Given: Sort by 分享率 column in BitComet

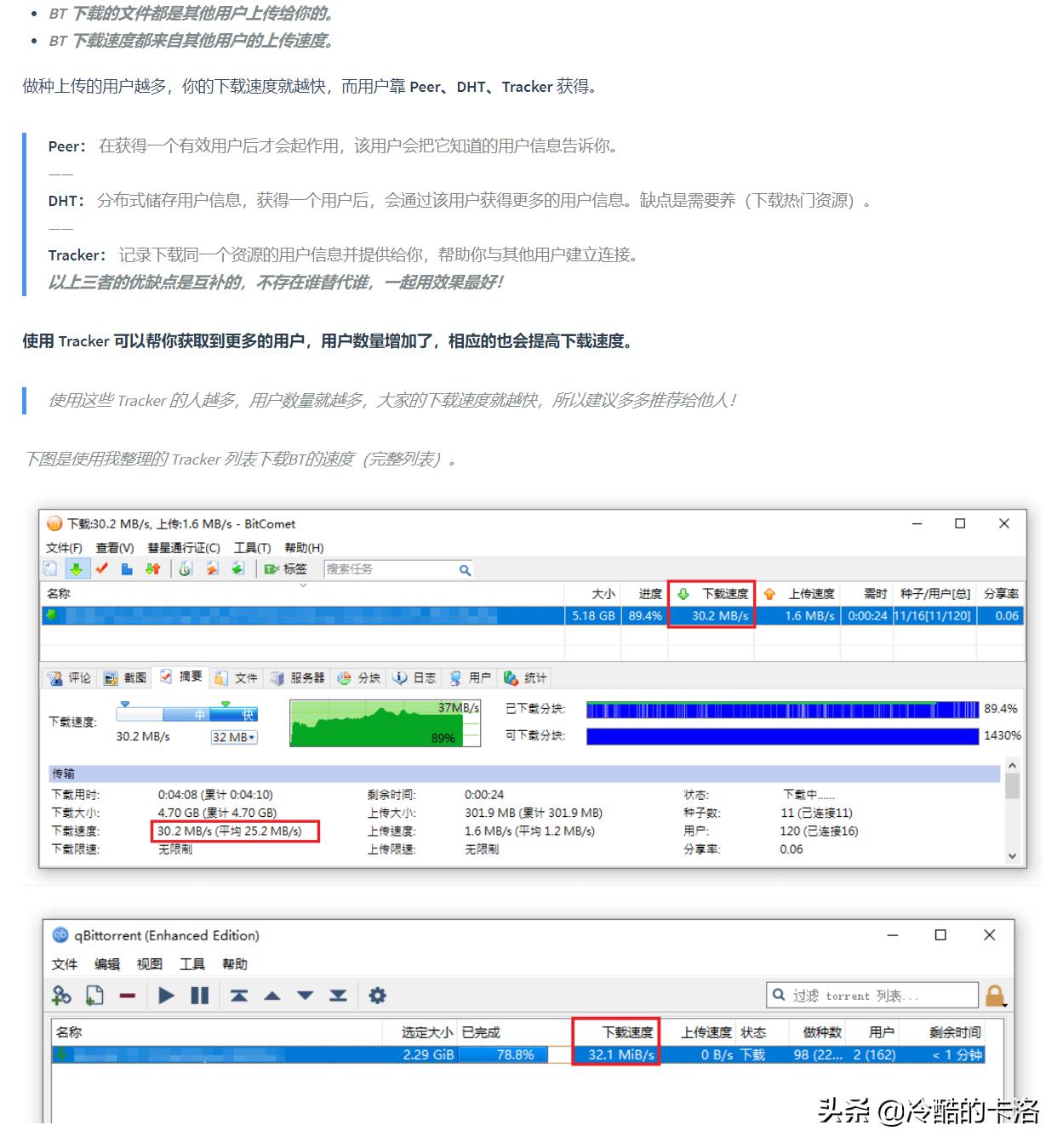Looking at the screenshot, I should pos(1000,594).
